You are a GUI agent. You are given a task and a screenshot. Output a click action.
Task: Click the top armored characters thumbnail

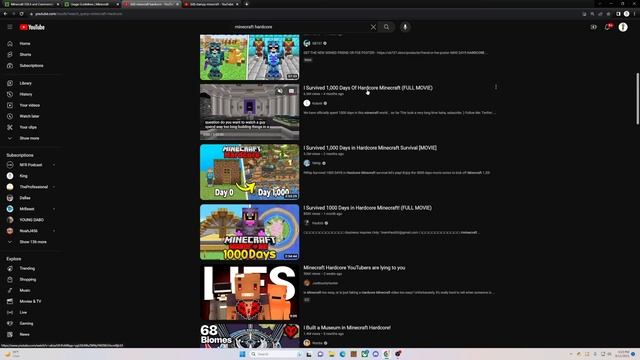click(x=249, y=57)
